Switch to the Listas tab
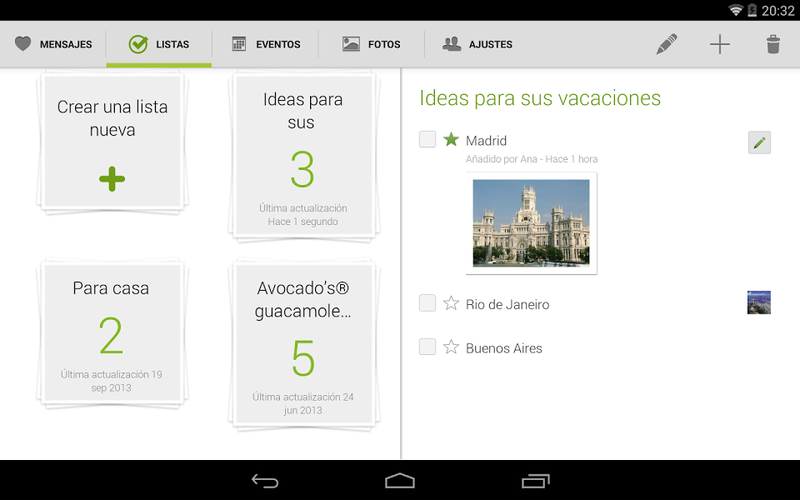The width and height of the screenshot is (800, 500). (159, 44)
